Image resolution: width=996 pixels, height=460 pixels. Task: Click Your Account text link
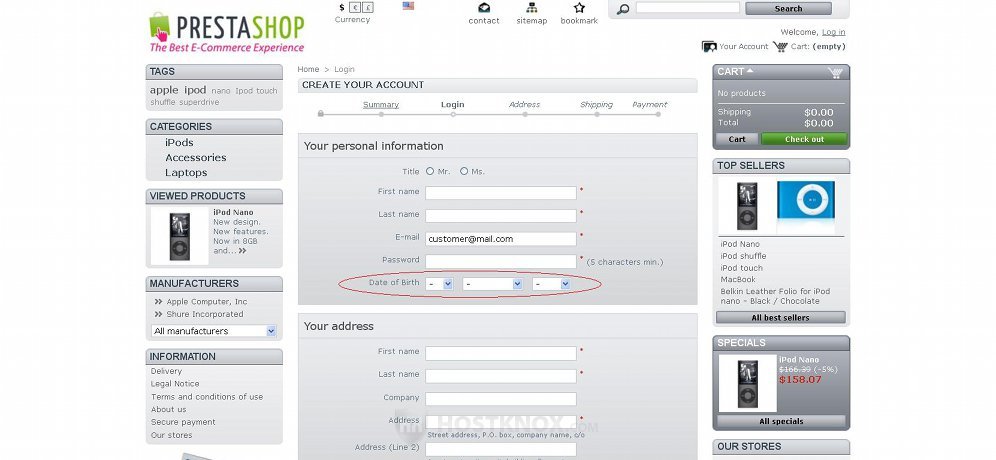744,46
